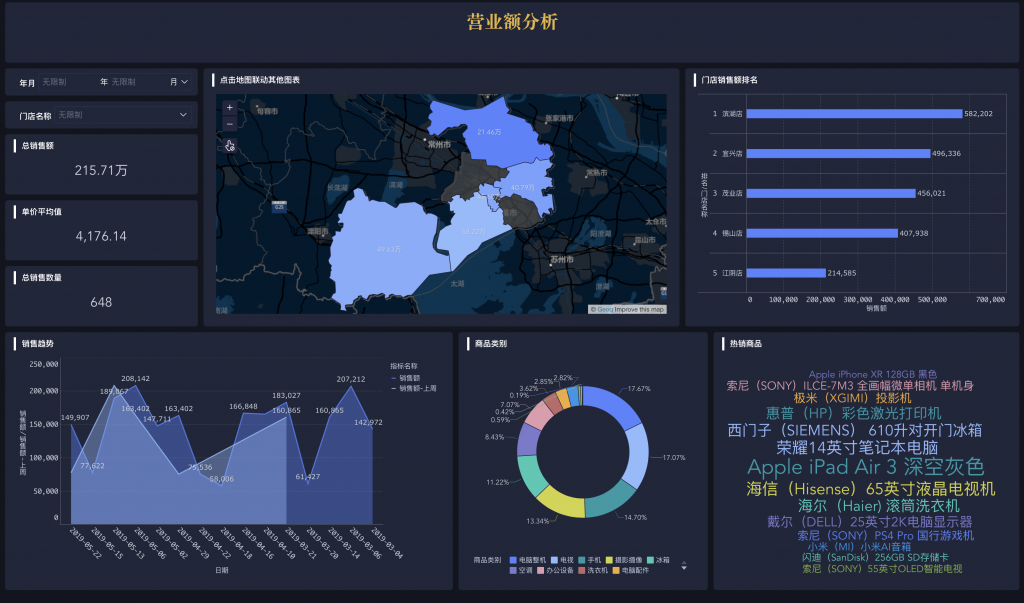Zoom in on the map
Viewport: 1024px width, 603px height.
pos(229,107)
